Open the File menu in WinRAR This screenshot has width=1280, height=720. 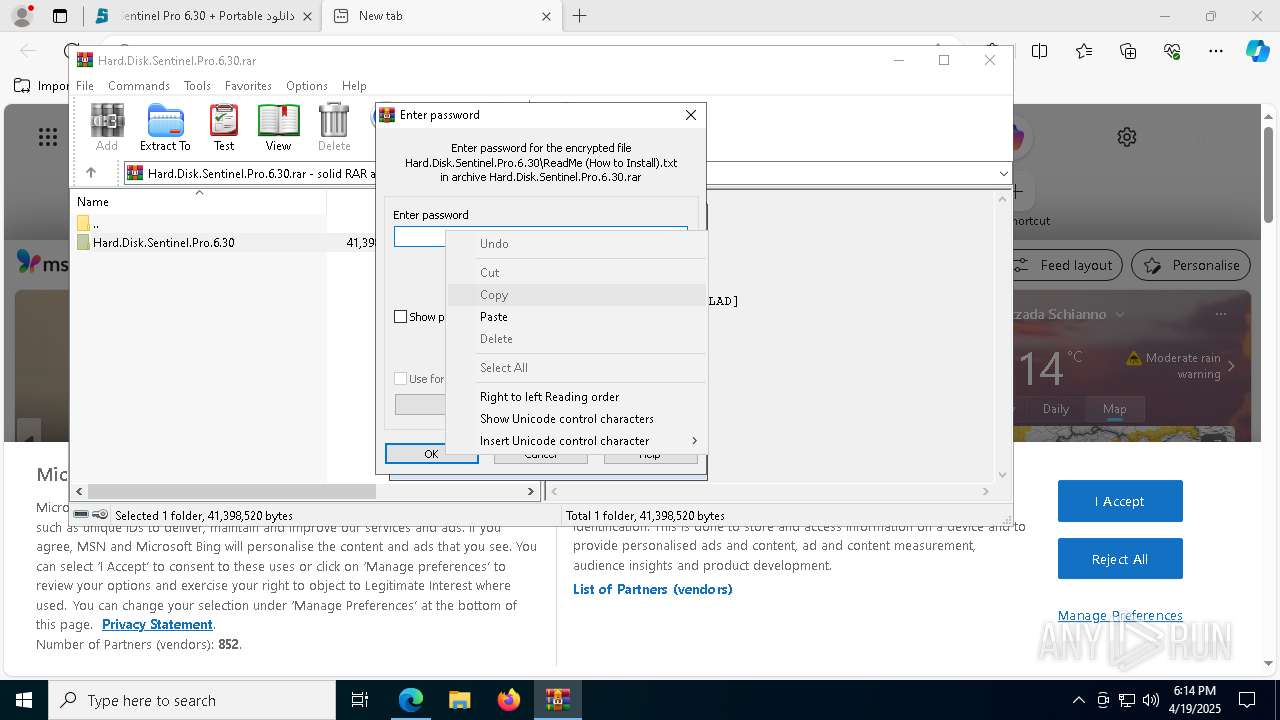pyautogui.click(x=85, y=86)
